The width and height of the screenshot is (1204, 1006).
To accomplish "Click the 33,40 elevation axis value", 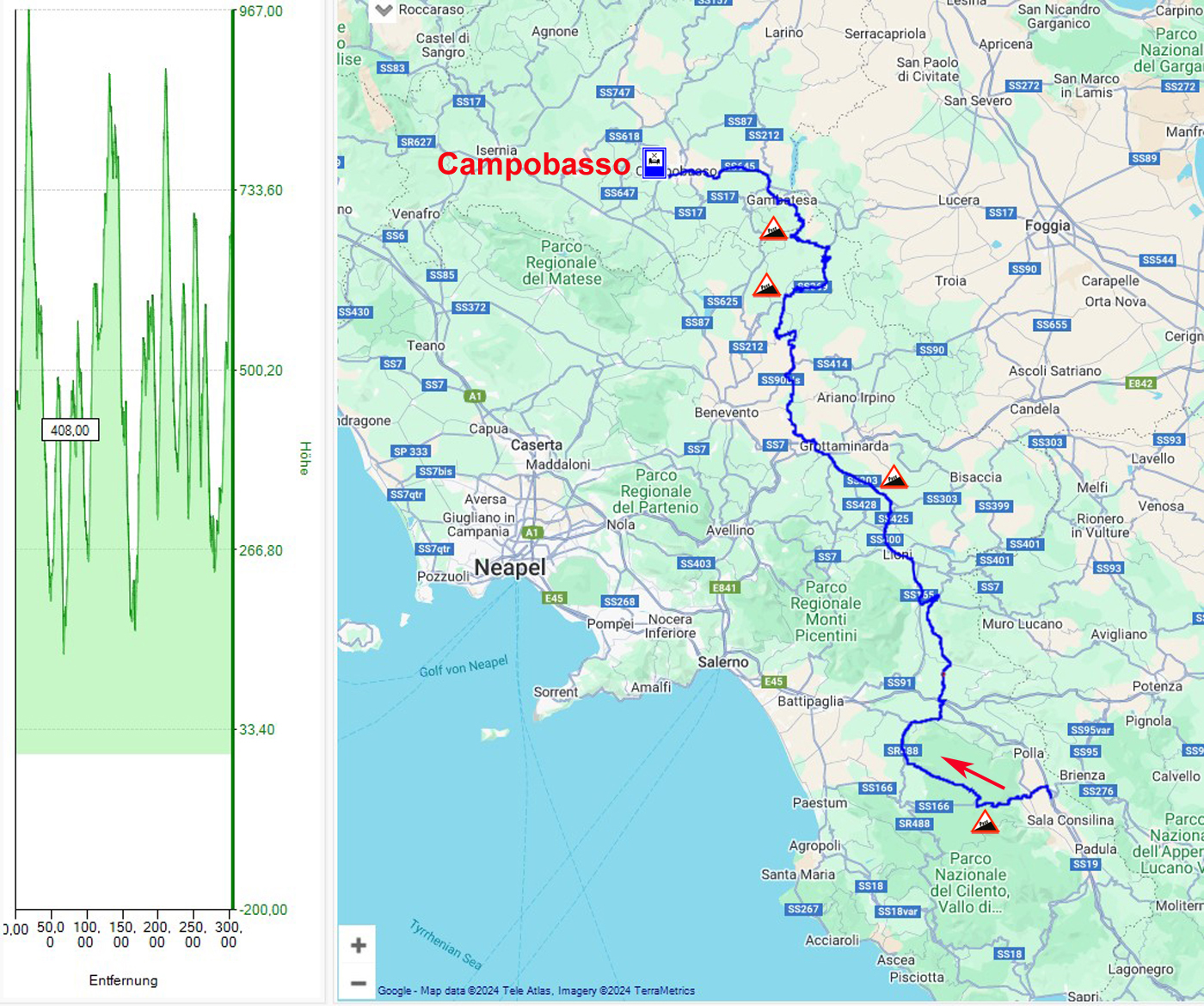I will point(257,729).
